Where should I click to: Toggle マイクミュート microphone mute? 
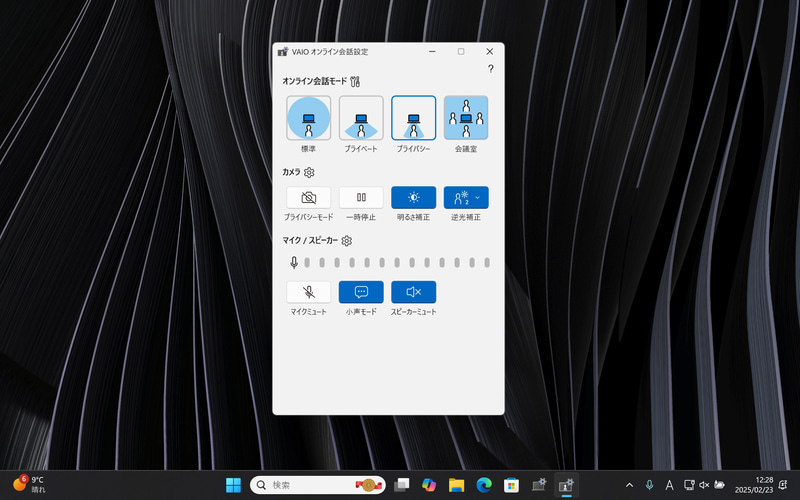click(x=308, y=292)
